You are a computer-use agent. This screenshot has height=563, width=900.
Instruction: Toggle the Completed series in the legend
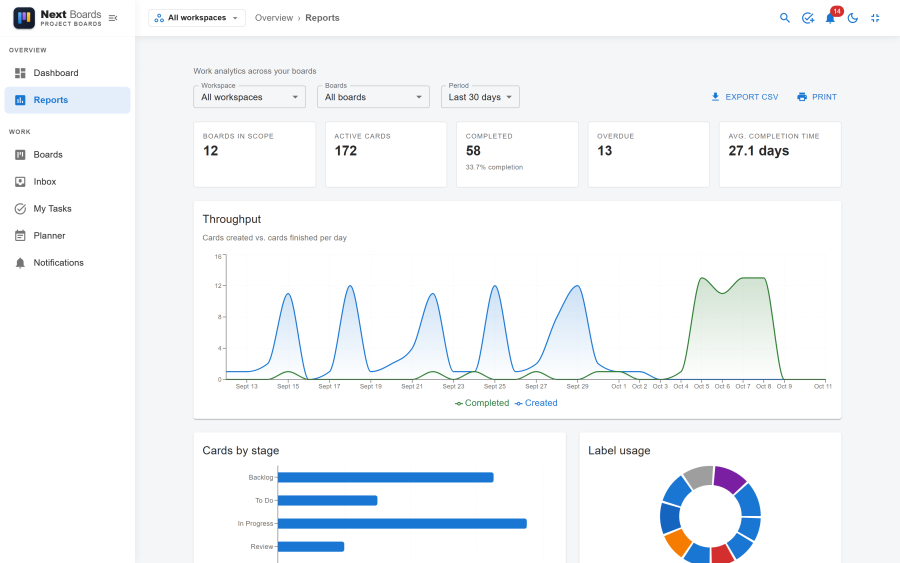tap(482, 403)
